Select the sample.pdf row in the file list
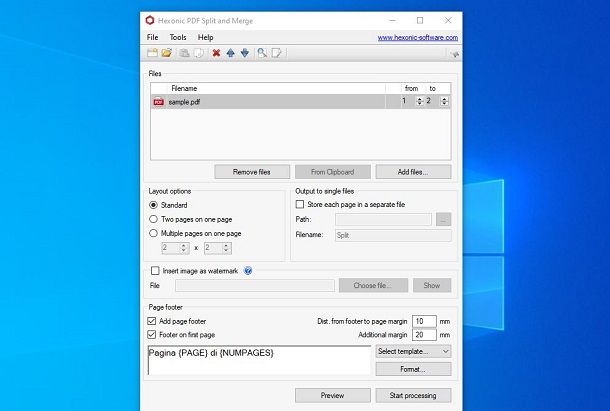The image size is (610, 411). pyautogui.click(x=300, y=102)
